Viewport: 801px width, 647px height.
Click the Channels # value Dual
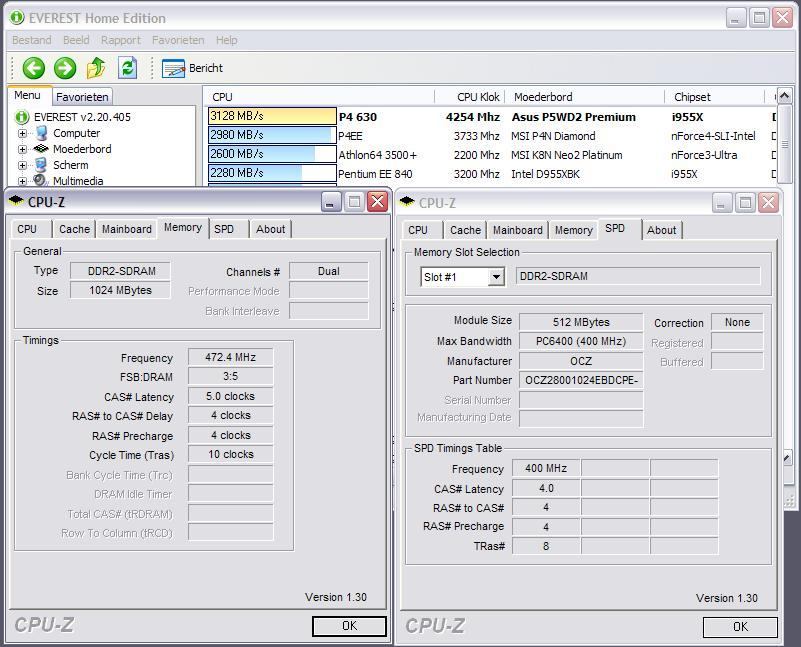click(329, 271)
